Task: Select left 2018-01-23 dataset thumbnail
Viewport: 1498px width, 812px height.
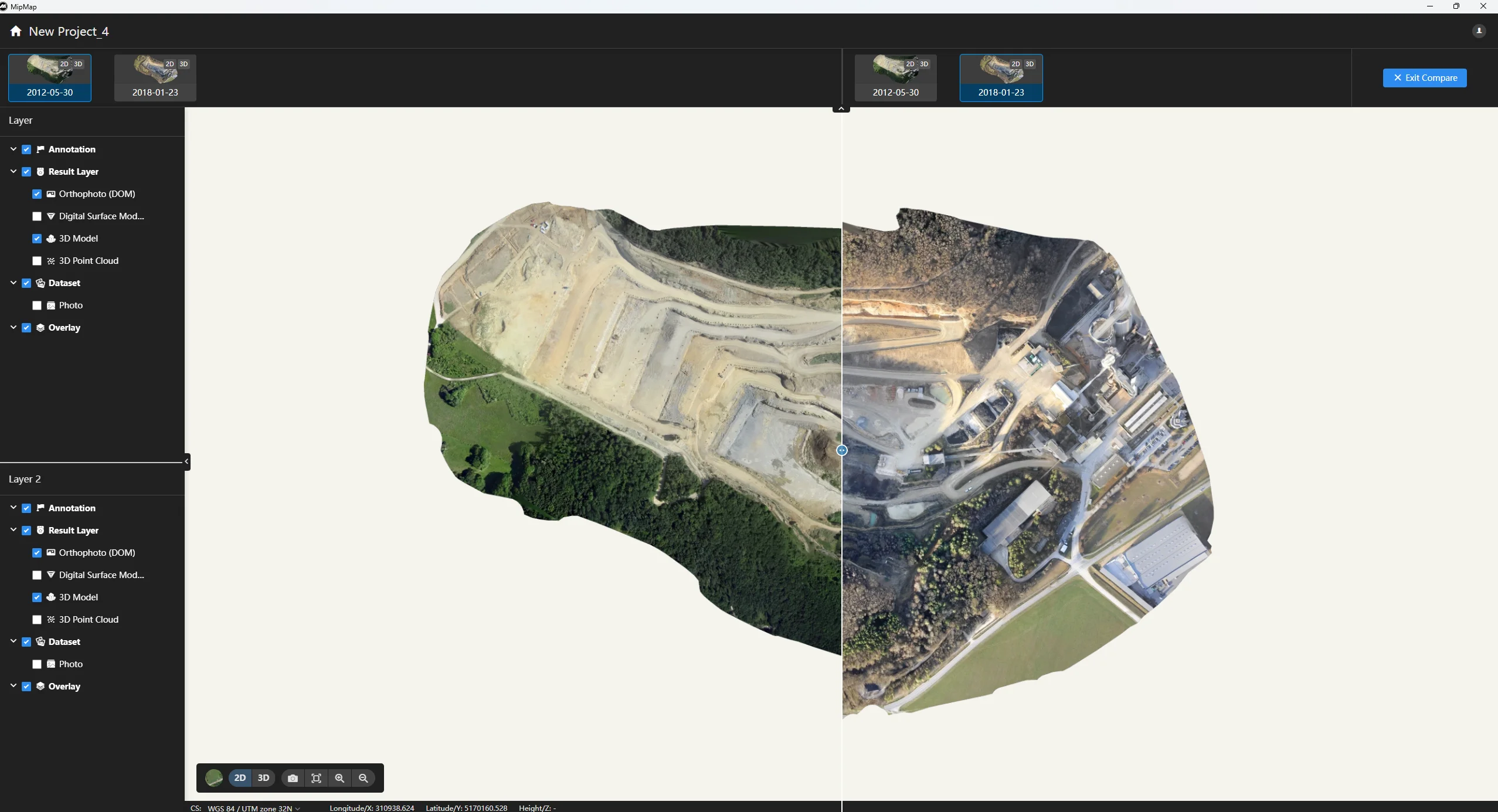Action: (x=155, y=78)
